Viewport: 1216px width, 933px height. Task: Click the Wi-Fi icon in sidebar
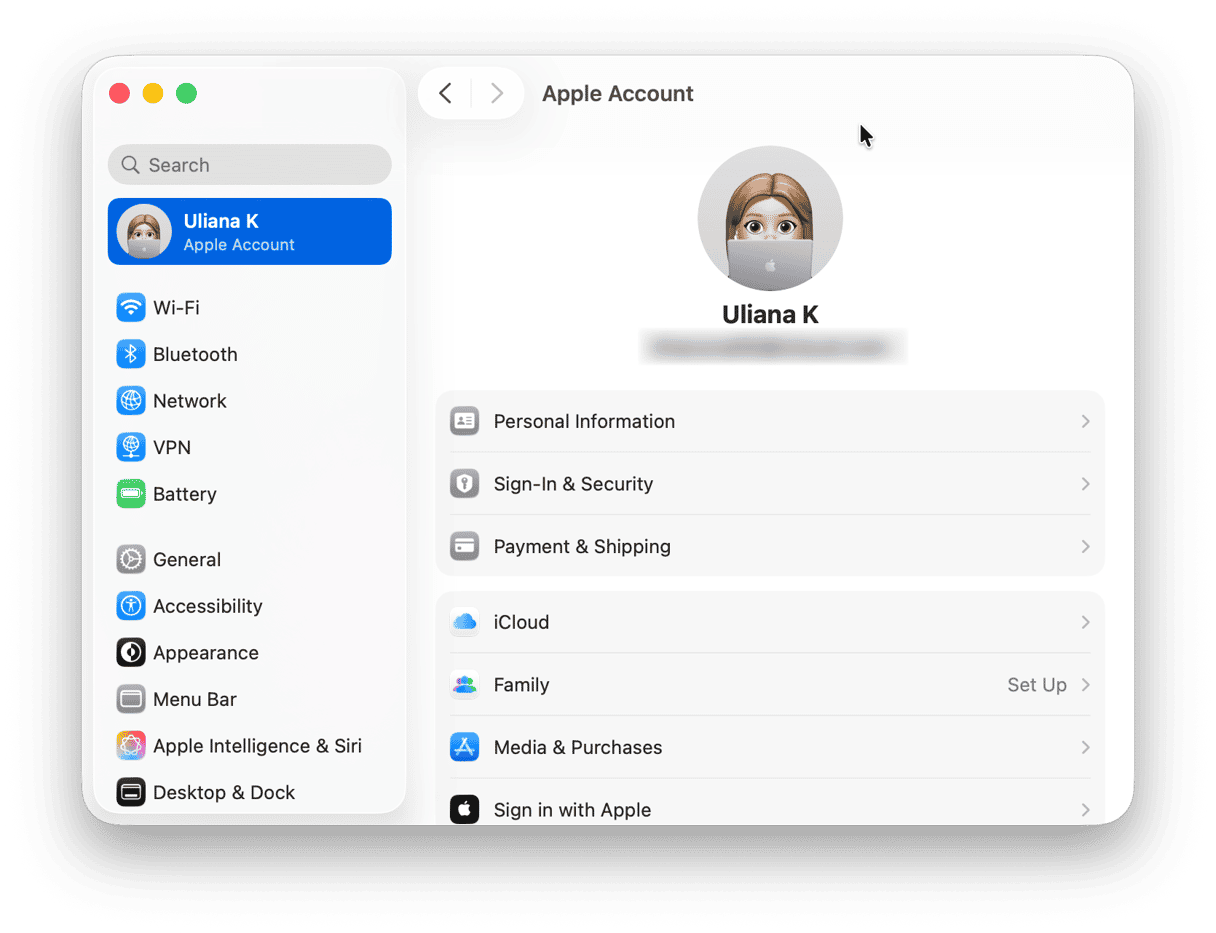(131, 308)
